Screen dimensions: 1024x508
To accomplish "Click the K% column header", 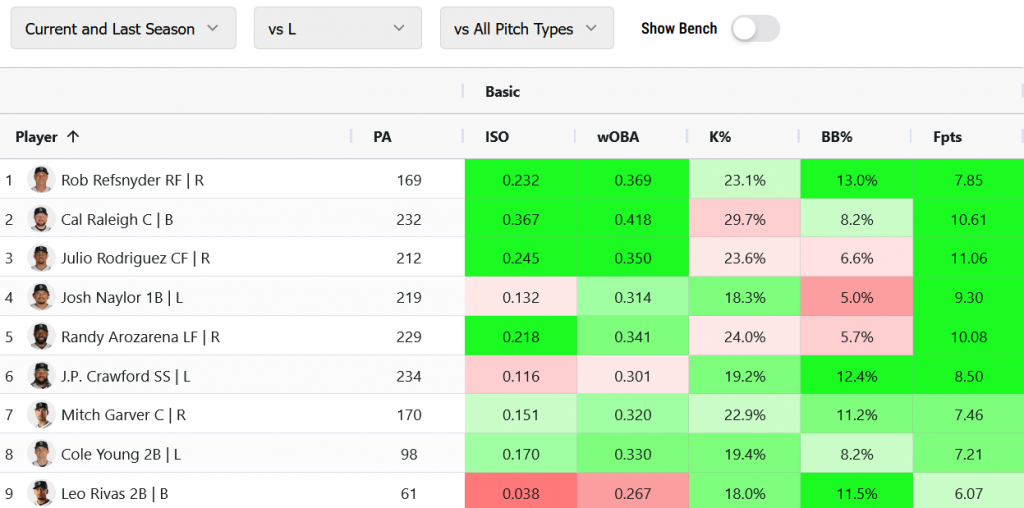I will (x=720, y=137).
